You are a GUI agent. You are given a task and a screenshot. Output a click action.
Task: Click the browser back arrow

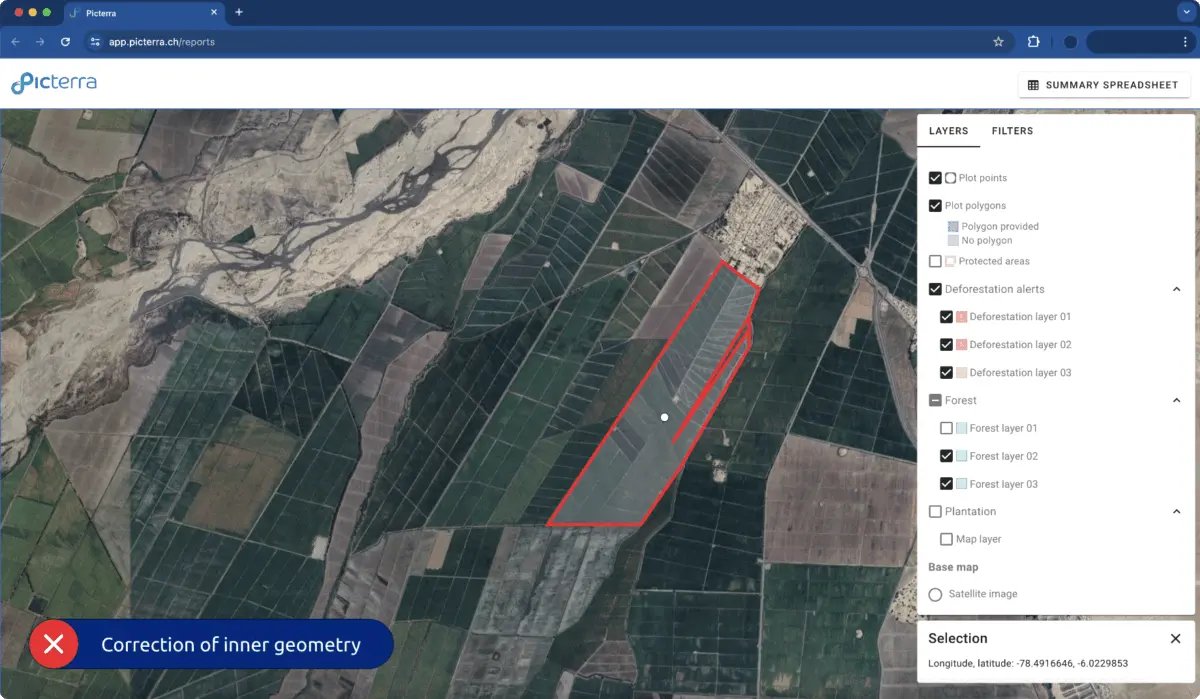[15, 42]
